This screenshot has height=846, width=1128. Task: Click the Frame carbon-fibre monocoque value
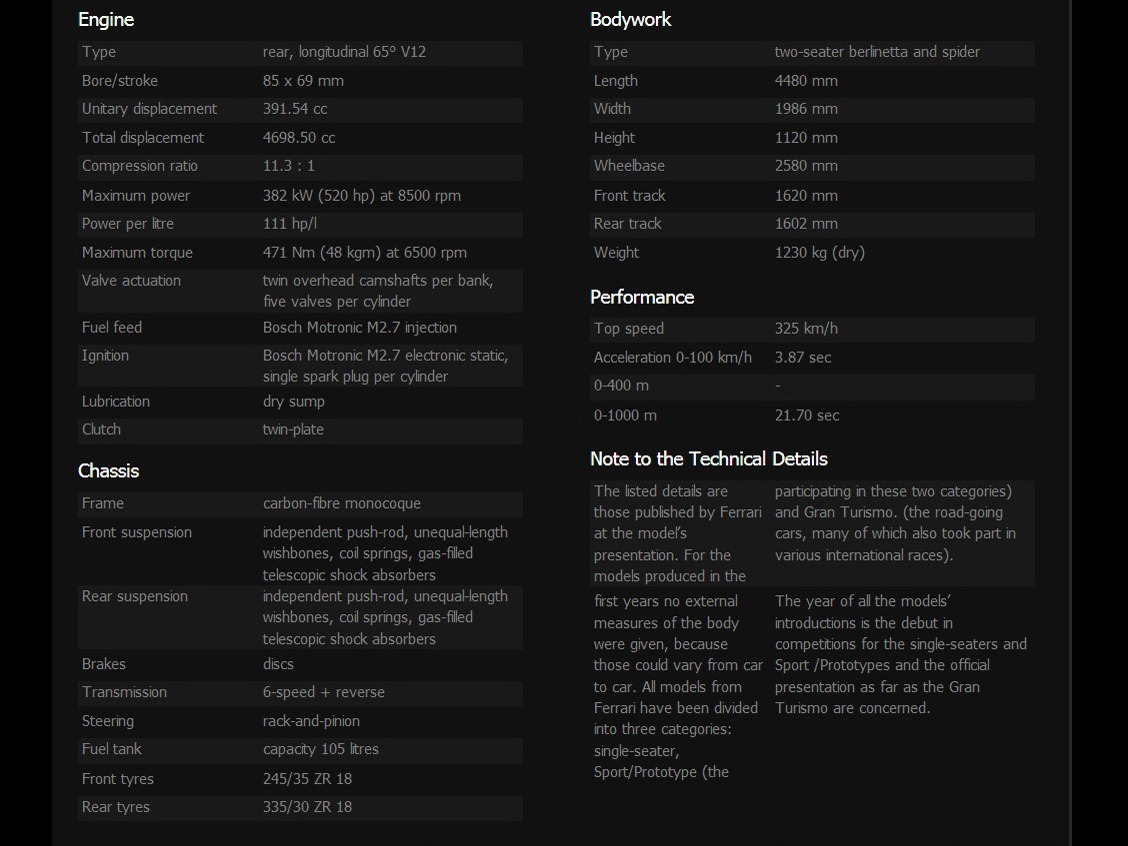pyautogui.click(x=341, y=504)
